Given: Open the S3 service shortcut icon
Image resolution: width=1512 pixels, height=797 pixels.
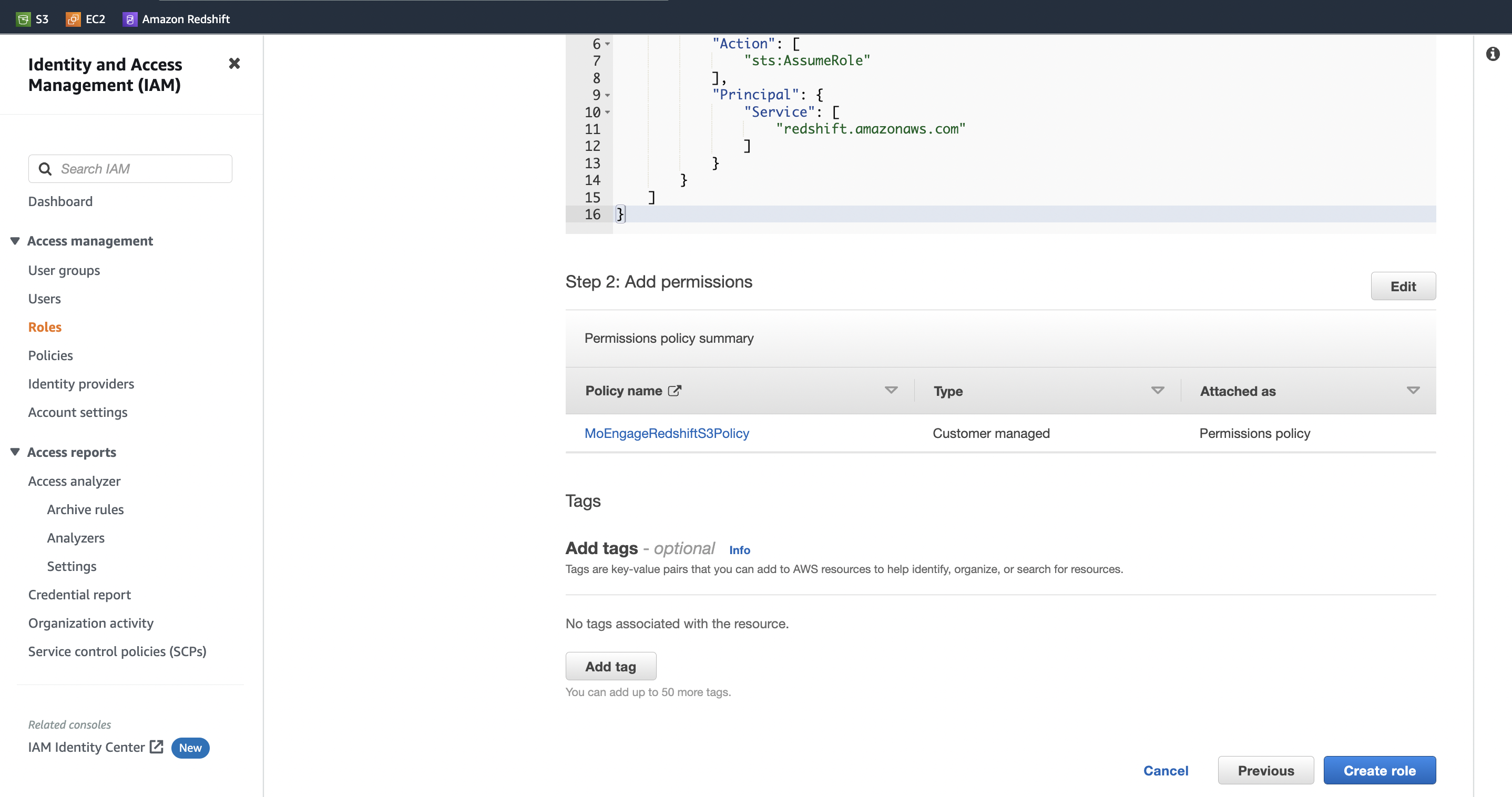Looking at the screenshot, I should (23, 19).
